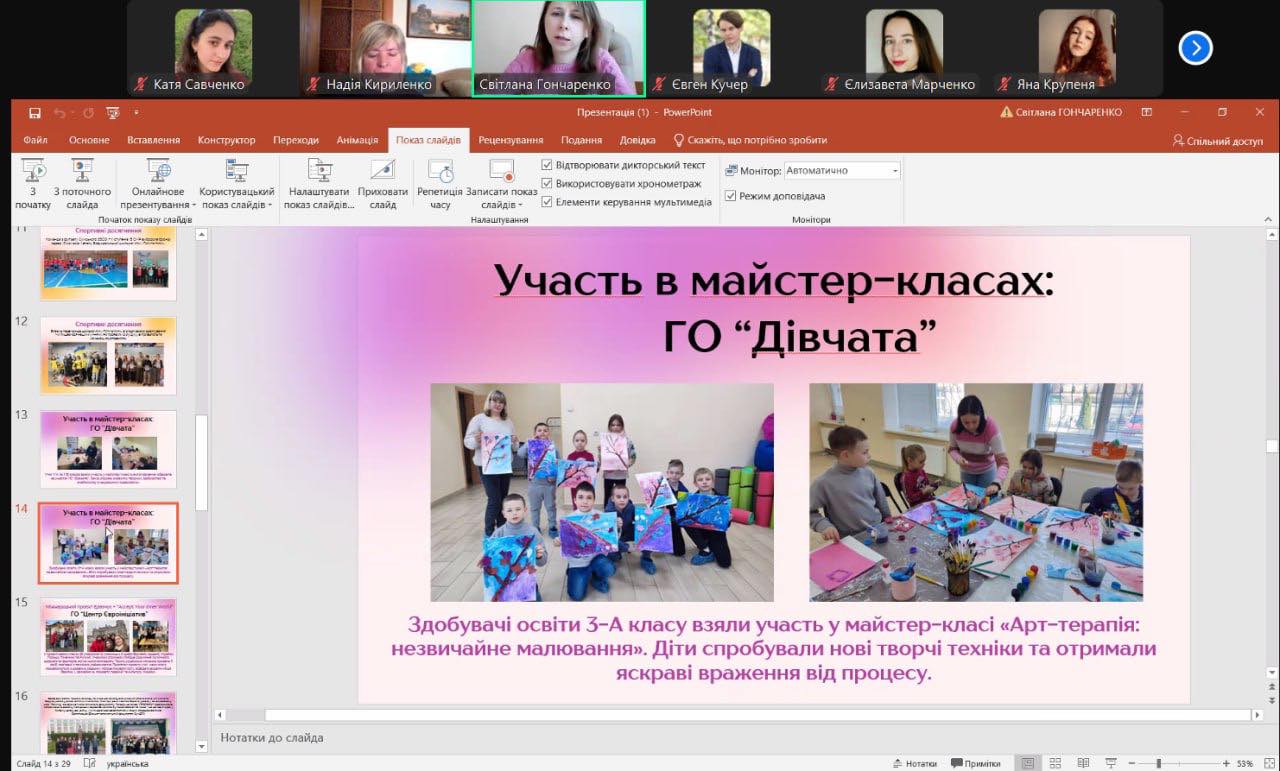Select slide 12 thumbnail
Image resolution: width=1280 pixels, height=771 pixels.
coord(108,356)
